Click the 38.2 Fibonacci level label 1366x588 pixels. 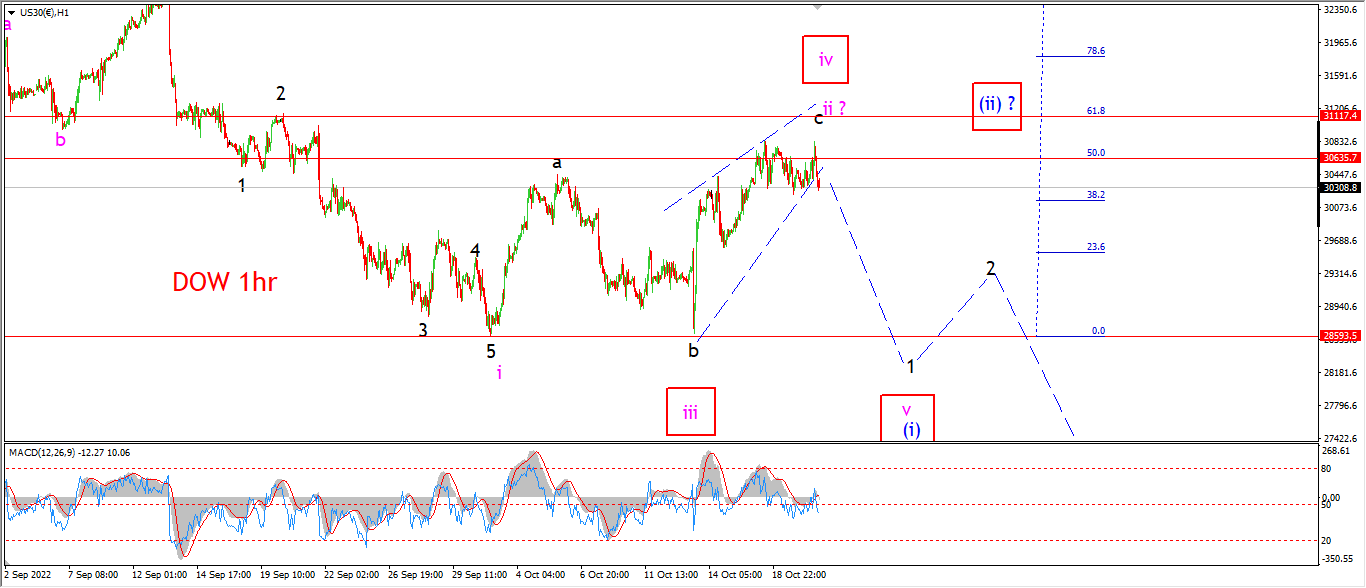tap(1096, 195)
